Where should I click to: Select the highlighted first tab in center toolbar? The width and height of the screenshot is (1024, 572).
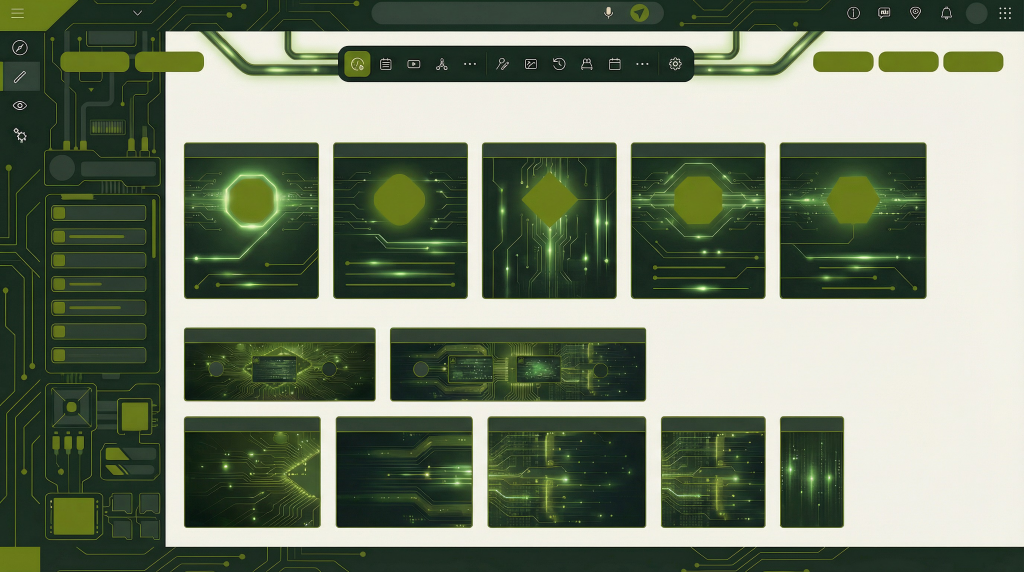(357, 64)
